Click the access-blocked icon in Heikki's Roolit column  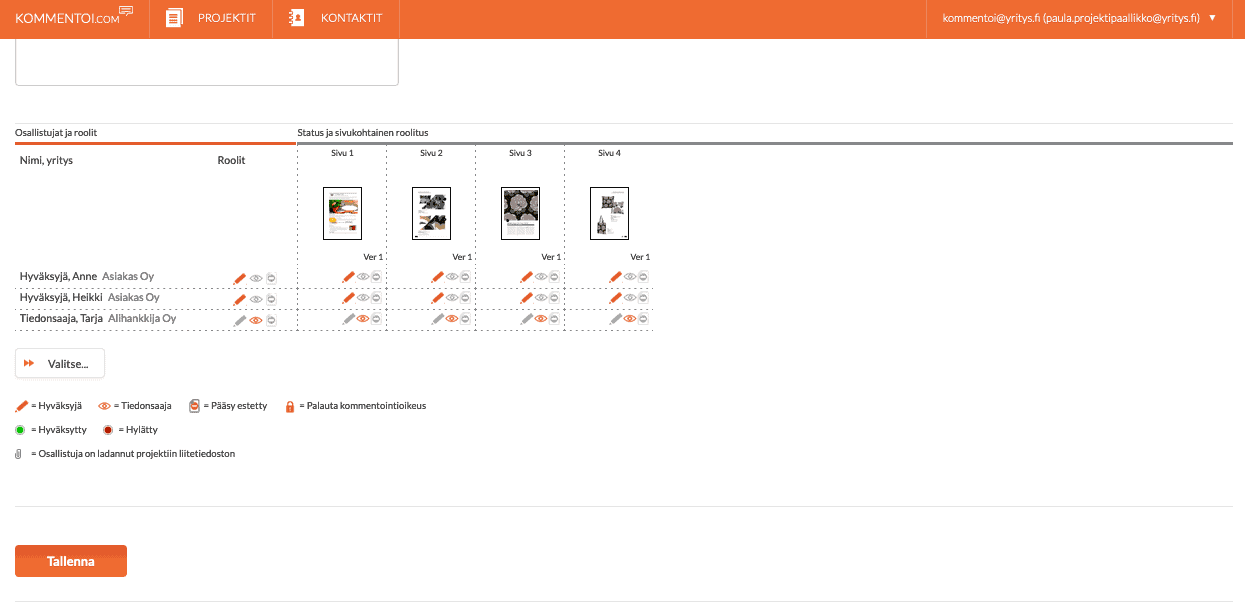(x=271, y=299)
